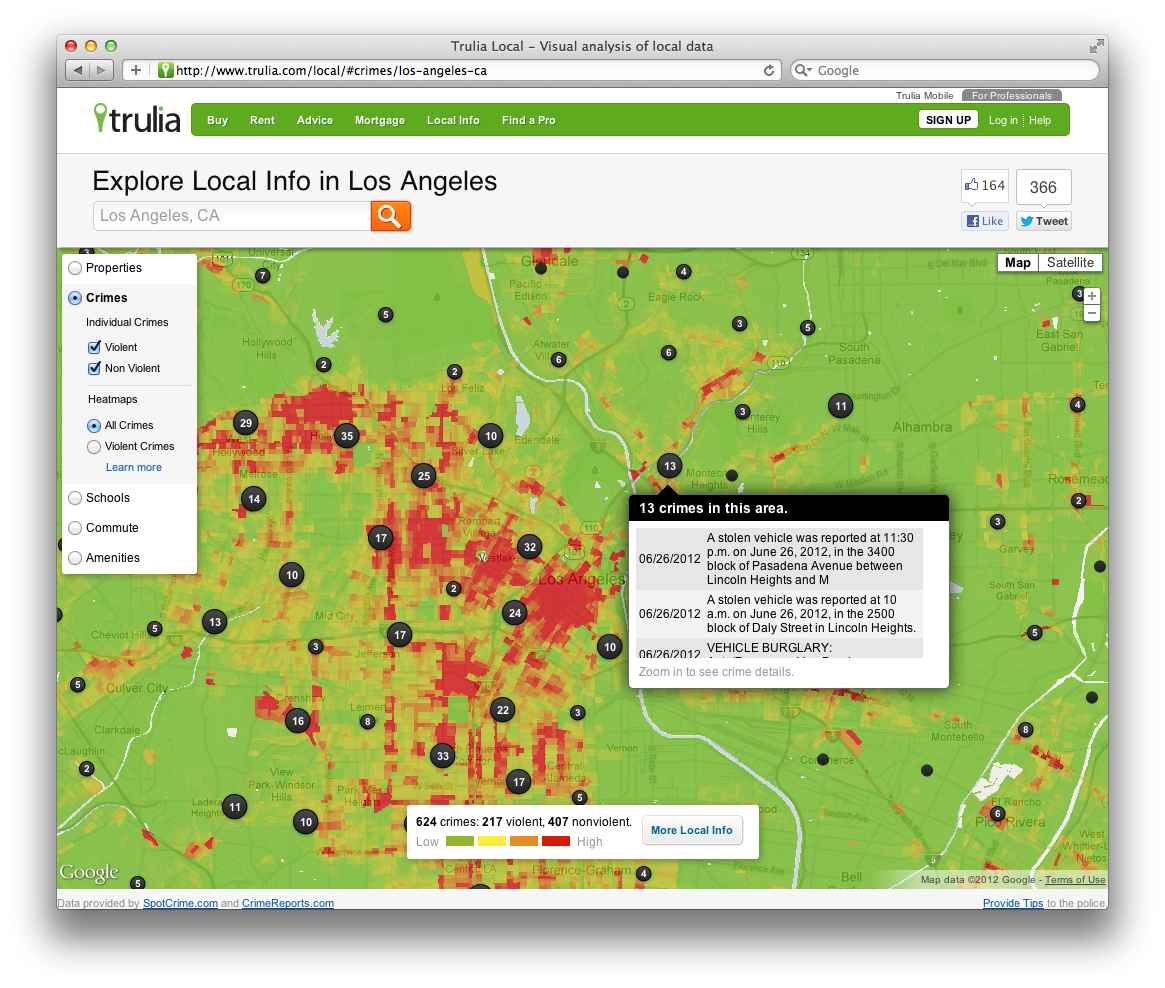Open crime cluster marker 29
The width and height of the screenshot is (1165, 988).
(246, 423)
